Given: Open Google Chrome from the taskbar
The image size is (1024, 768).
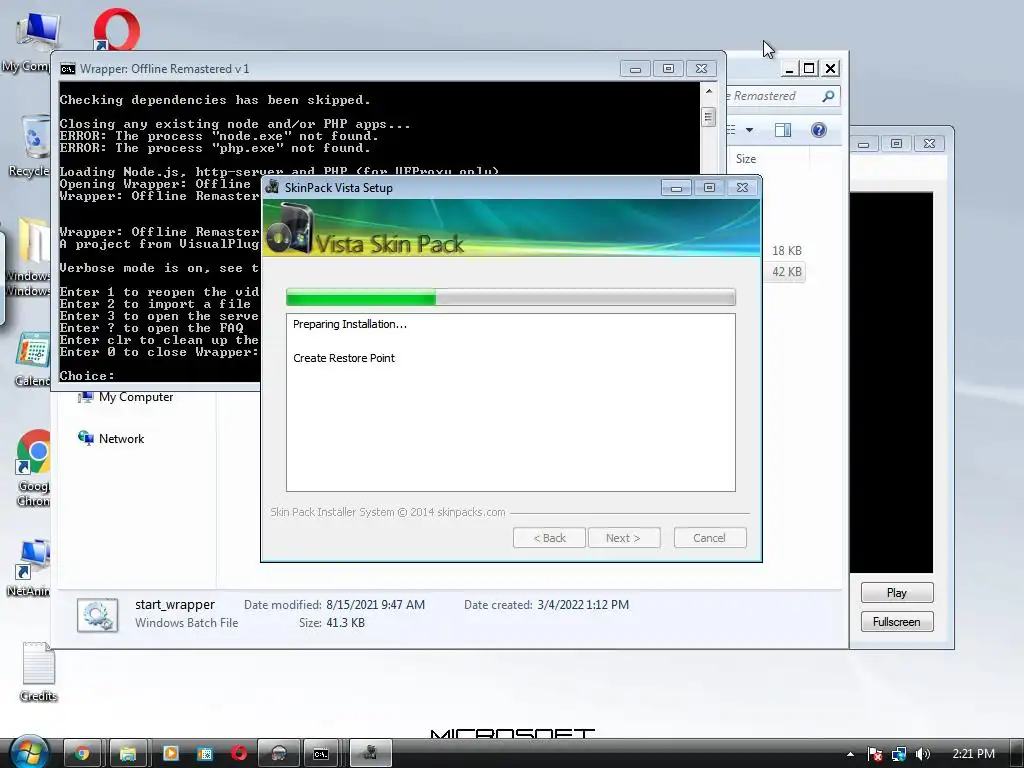Looking at the screenshot, I should pyautogui.click(x=82, y=754).
